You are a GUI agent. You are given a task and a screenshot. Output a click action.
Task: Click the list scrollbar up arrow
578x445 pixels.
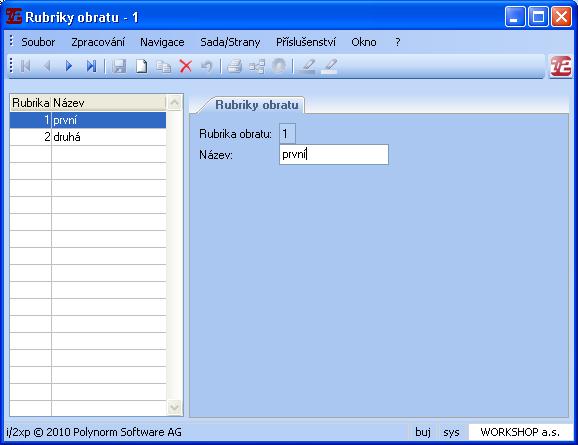(175, 103)
